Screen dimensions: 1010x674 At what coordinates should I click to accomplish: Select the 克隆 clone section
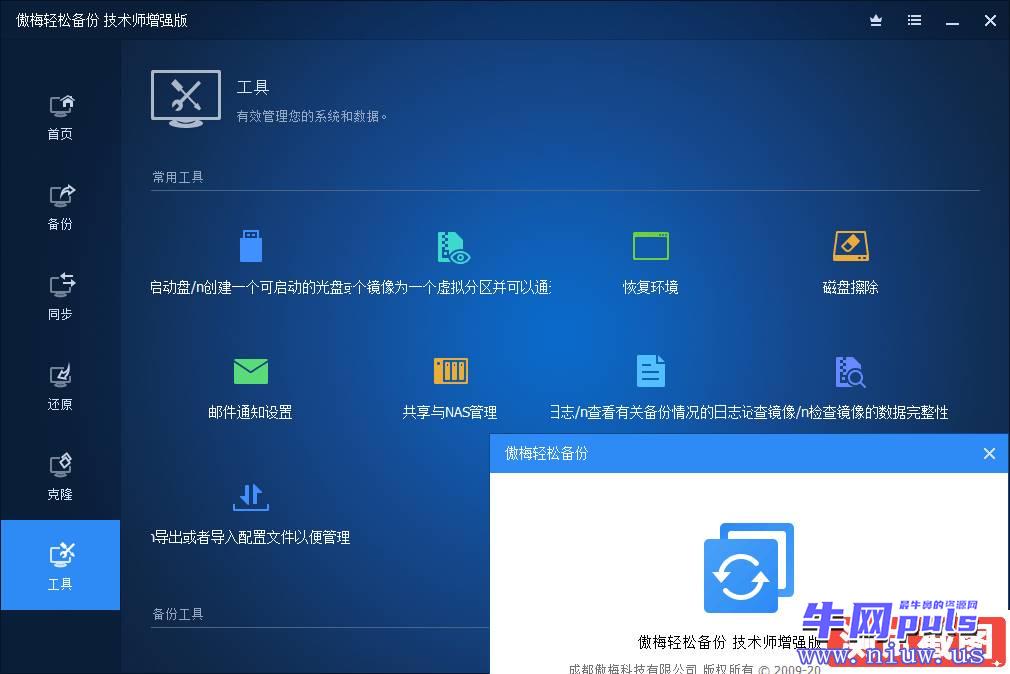click(61, 477)
